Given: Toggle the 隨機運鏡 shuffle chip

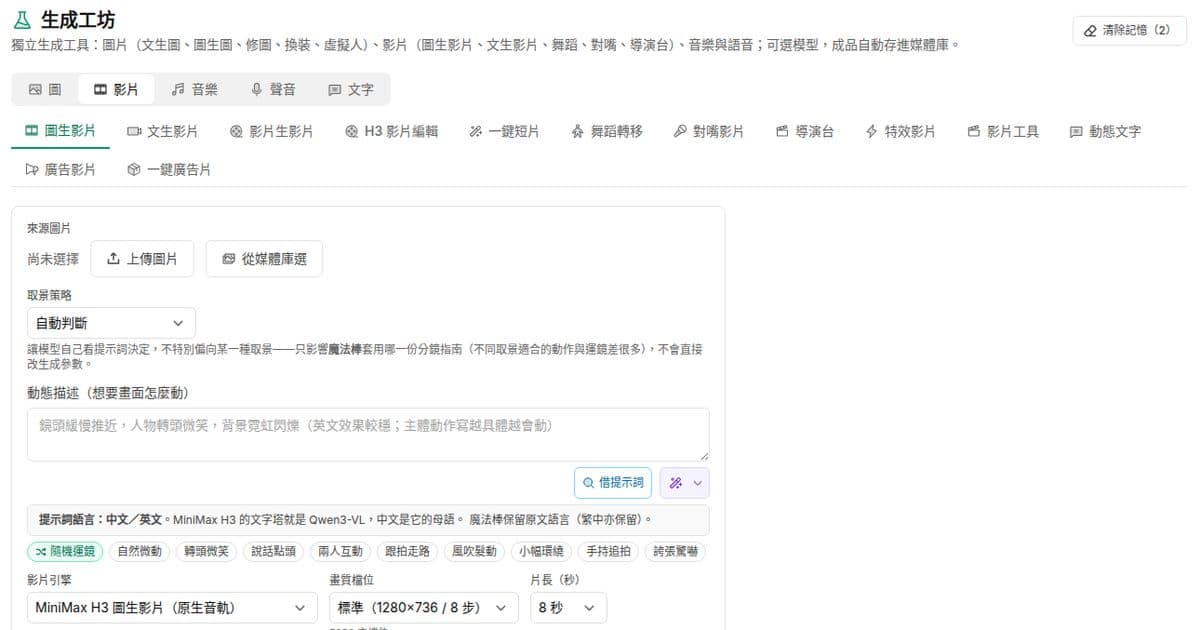Looking at the screenshot, I should (x=66, y=551).
